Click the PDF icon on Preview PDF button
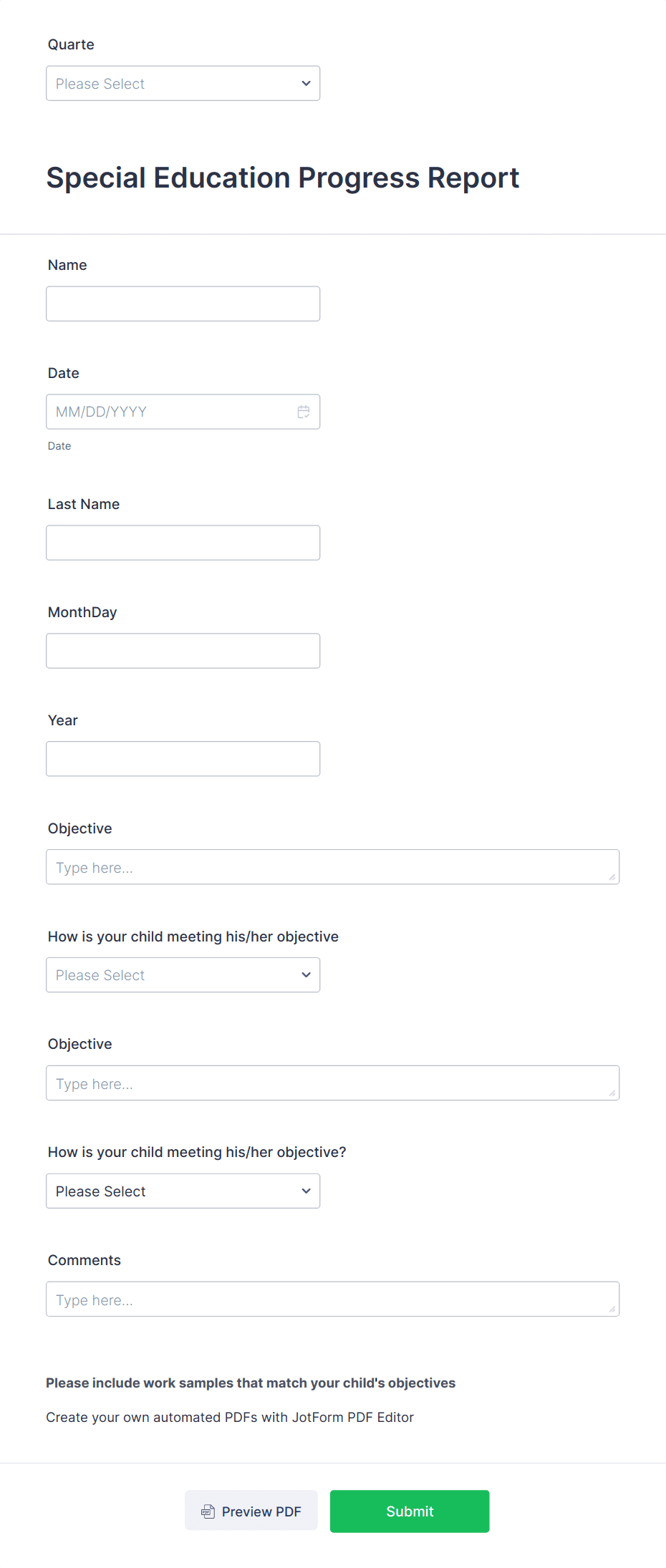666x1568 pixels. point(207,1511)
